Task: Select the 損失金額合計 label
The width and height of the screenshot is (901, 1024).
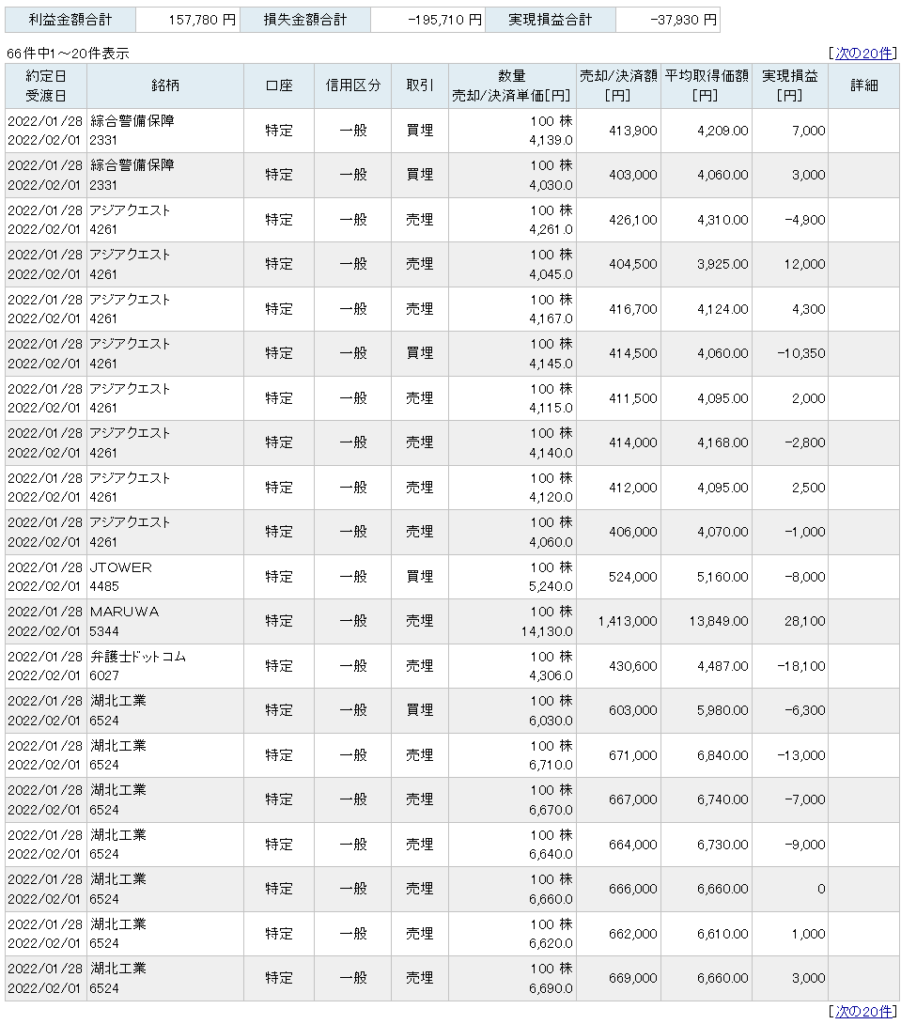Action: [305, 20]
